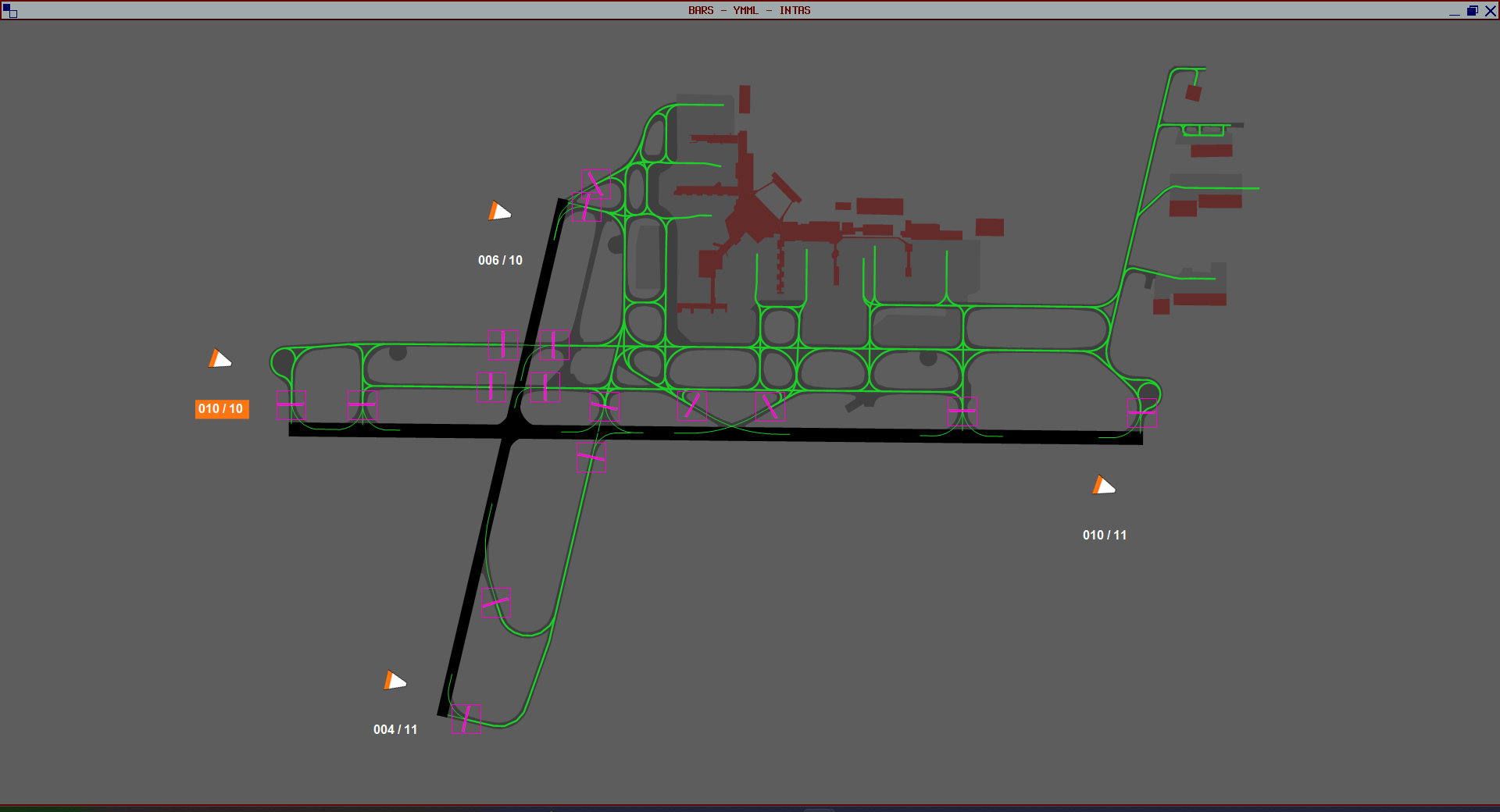Viewport: 1500px width, 812px height.
Task: Toggle the stopbar at north-south runway's southern end
Action: (x=465, y=718)
